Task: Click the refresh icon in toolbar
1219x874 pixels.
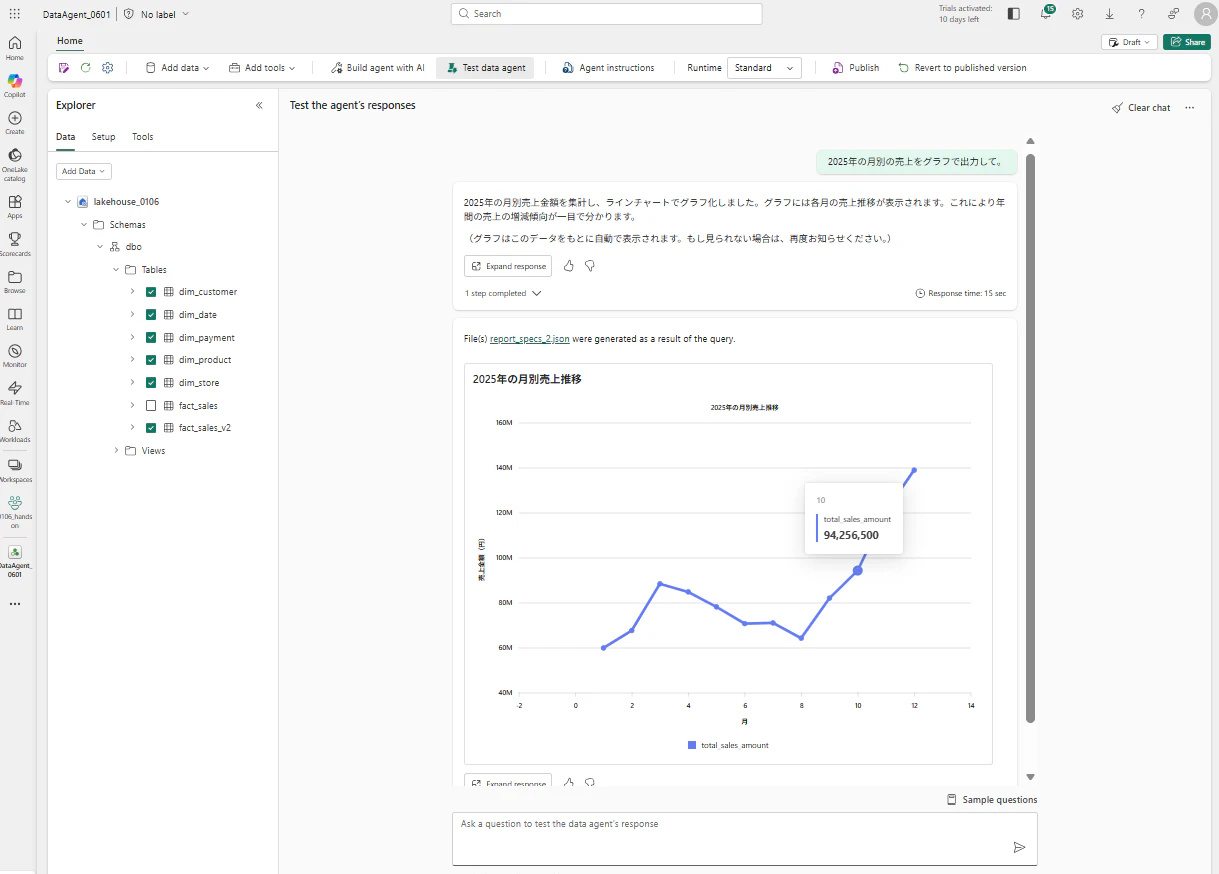Action: tap(86, 68)
